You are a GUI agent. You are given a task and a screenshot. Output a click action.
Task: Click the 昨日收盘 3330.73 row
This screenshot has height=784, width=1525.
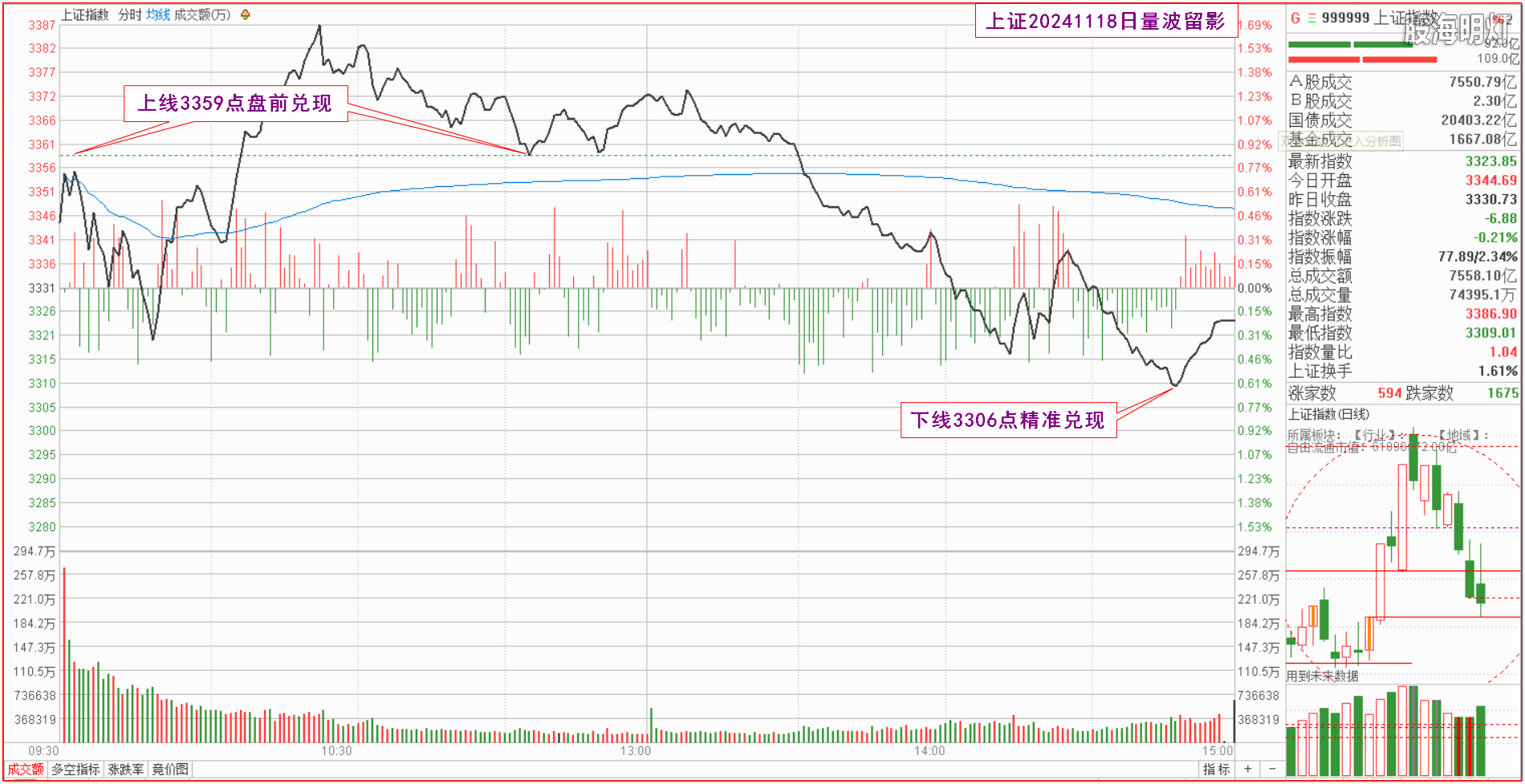1402,200
